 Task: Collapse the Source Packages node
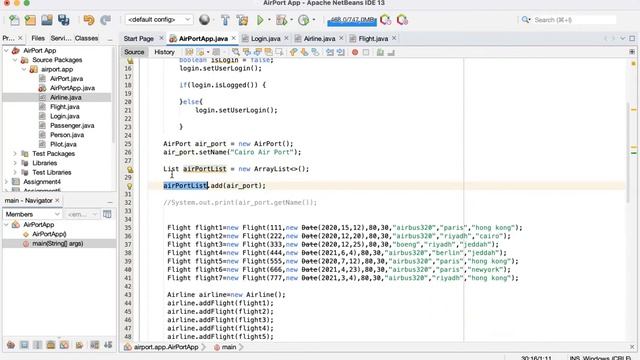15,60
